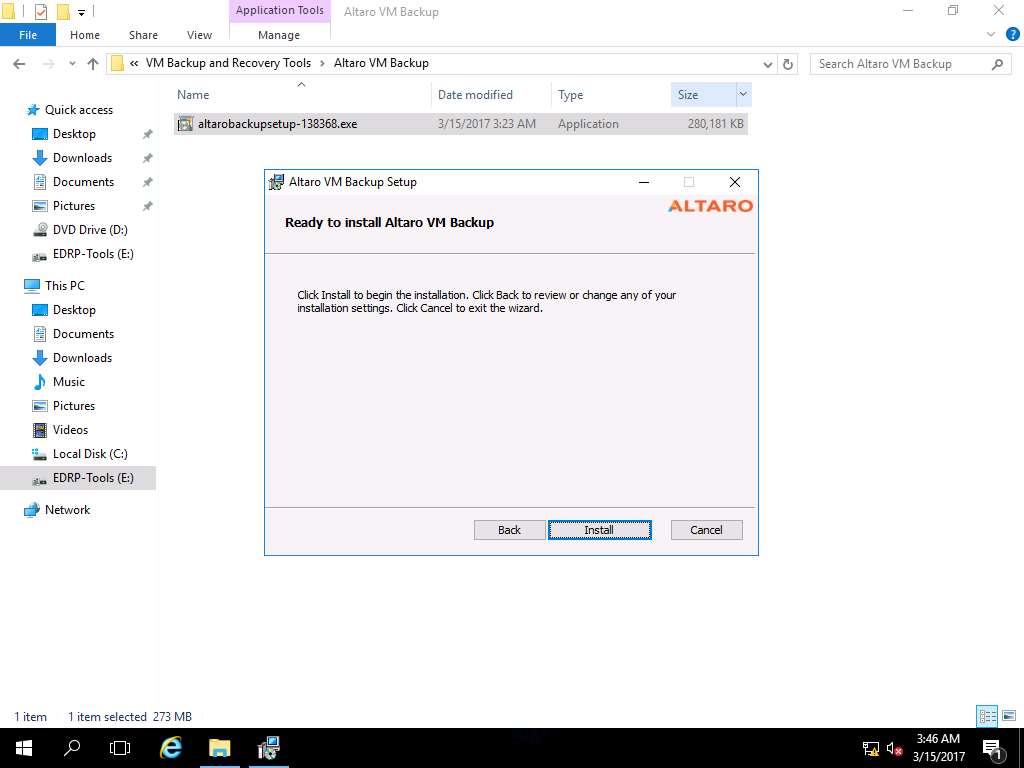1024x768 pixels.
Task: Open the Videos folder
Action: pyautogui.click(x=70, y=430)
